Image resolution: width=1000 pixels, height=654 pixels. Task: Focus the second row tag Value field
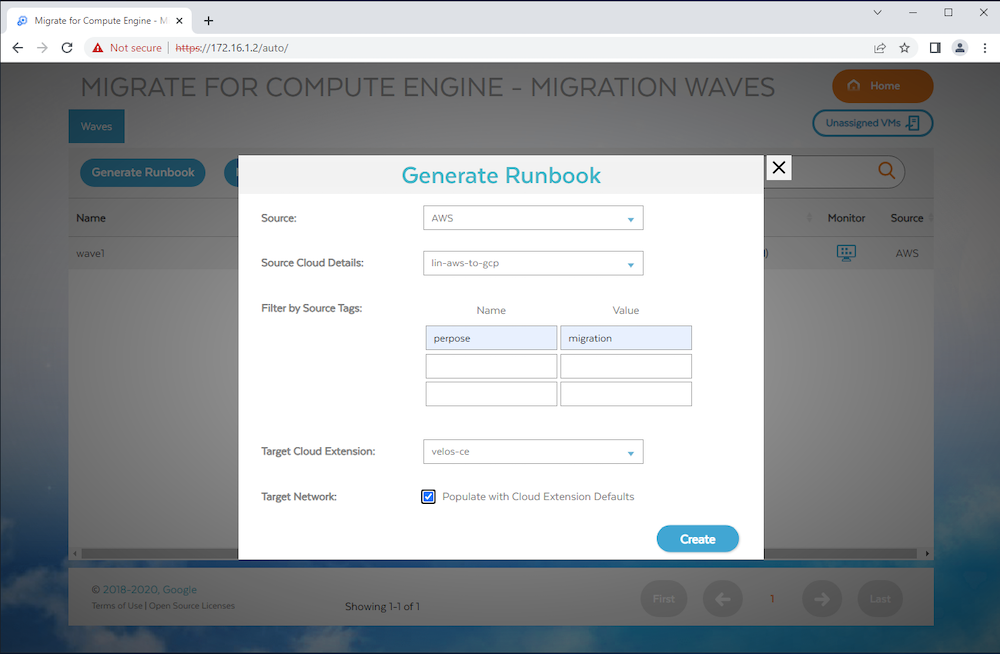coord(626,366)
